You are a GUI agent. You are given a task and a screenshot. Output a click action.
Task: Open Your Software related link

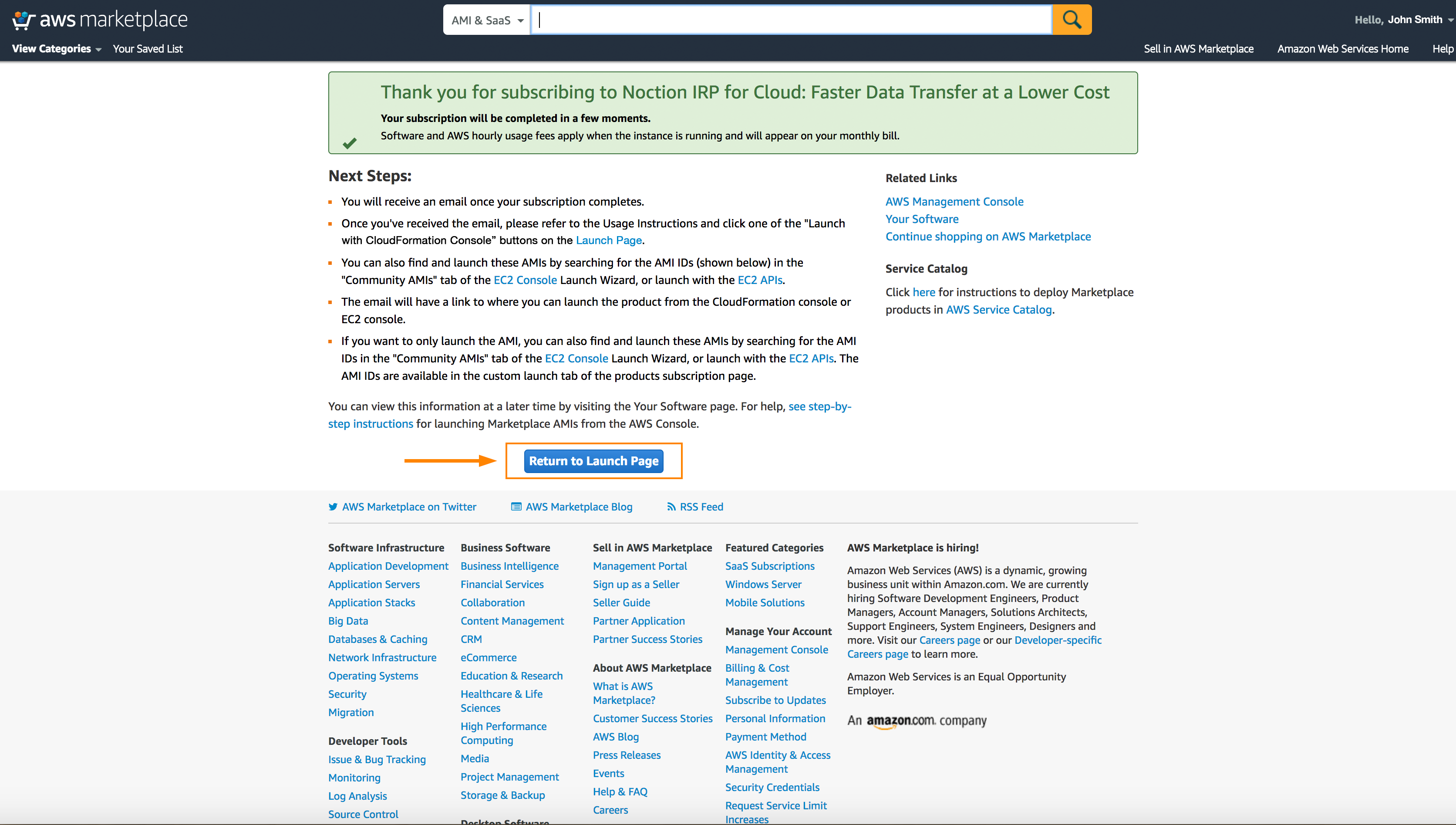pyautogui.click(x=922, y=219)
